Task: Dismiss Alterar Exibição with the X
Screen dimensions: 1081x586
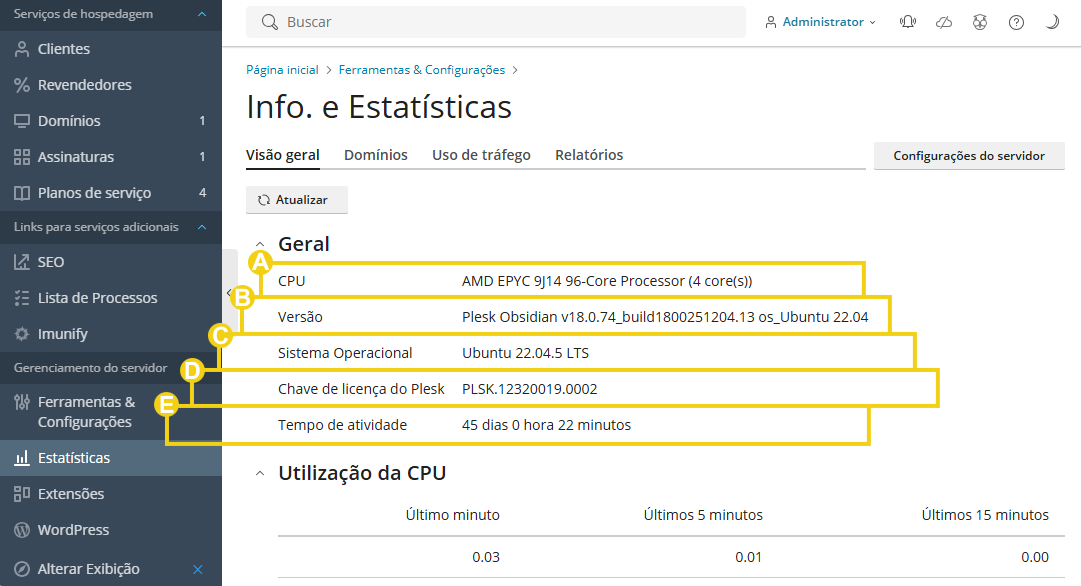Action: (198, 568)
